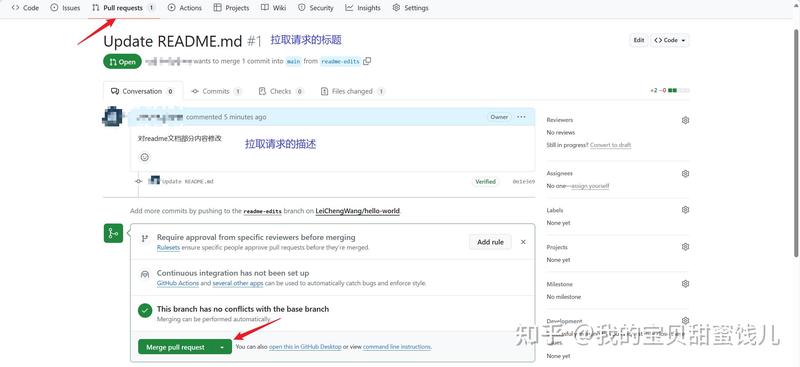Click the add reaction smiley icon
Viewport: 800px width, 367px height.
point(145,157)
